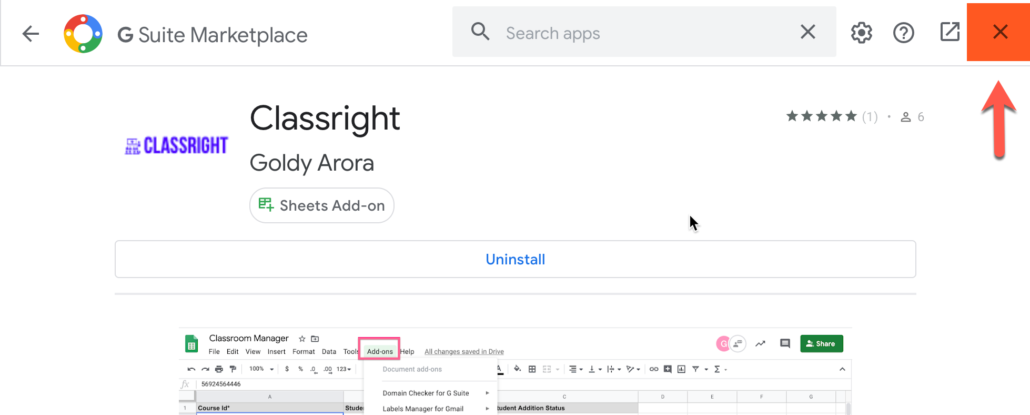Collapse preview toolbar with caret icon

[842, 369]
